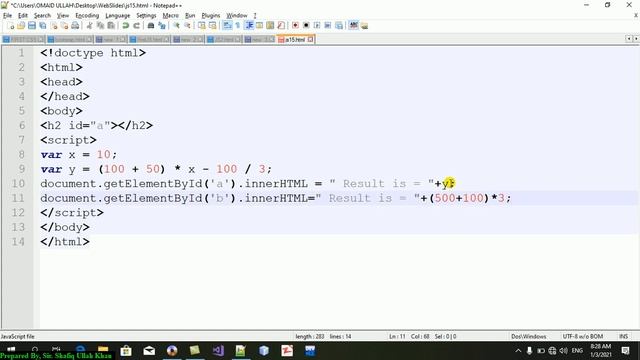
Task: Start macro recording with red dot icon
Action: [295, 26]
